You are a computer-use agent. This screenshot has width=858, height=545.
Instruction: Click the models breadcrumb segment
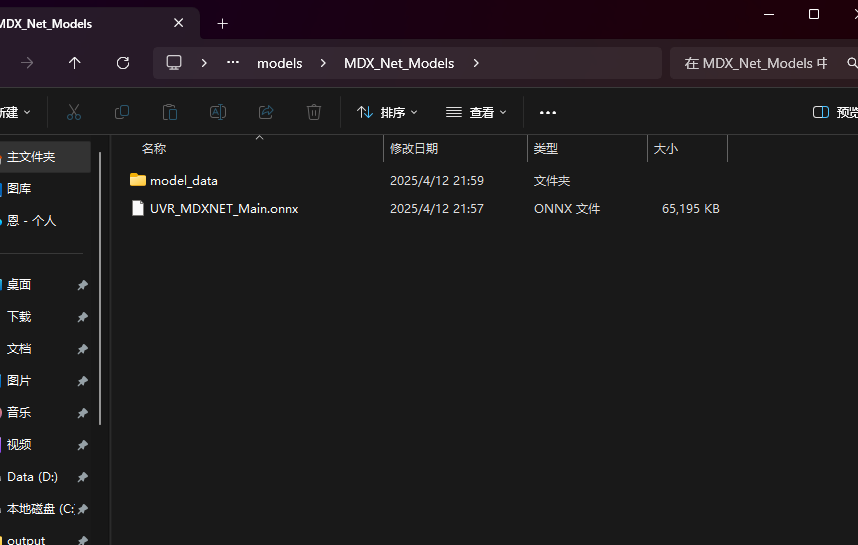pyautogui.click(x=280, y=63)
